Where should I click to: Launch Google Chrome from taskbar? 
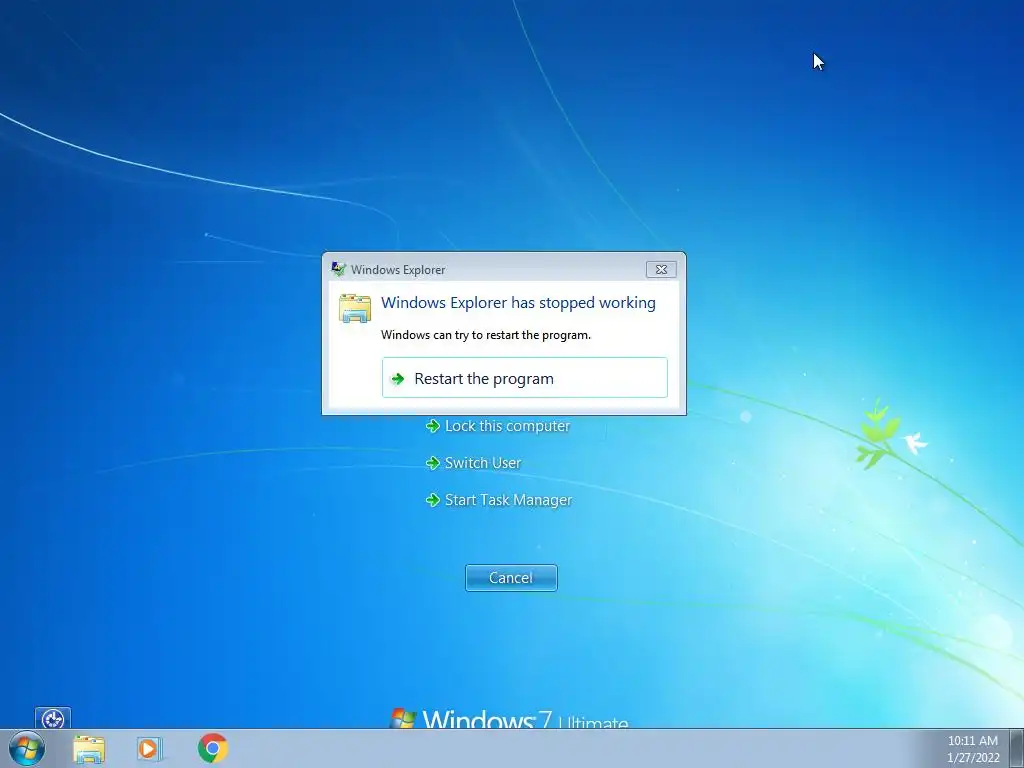click(213, 748)
